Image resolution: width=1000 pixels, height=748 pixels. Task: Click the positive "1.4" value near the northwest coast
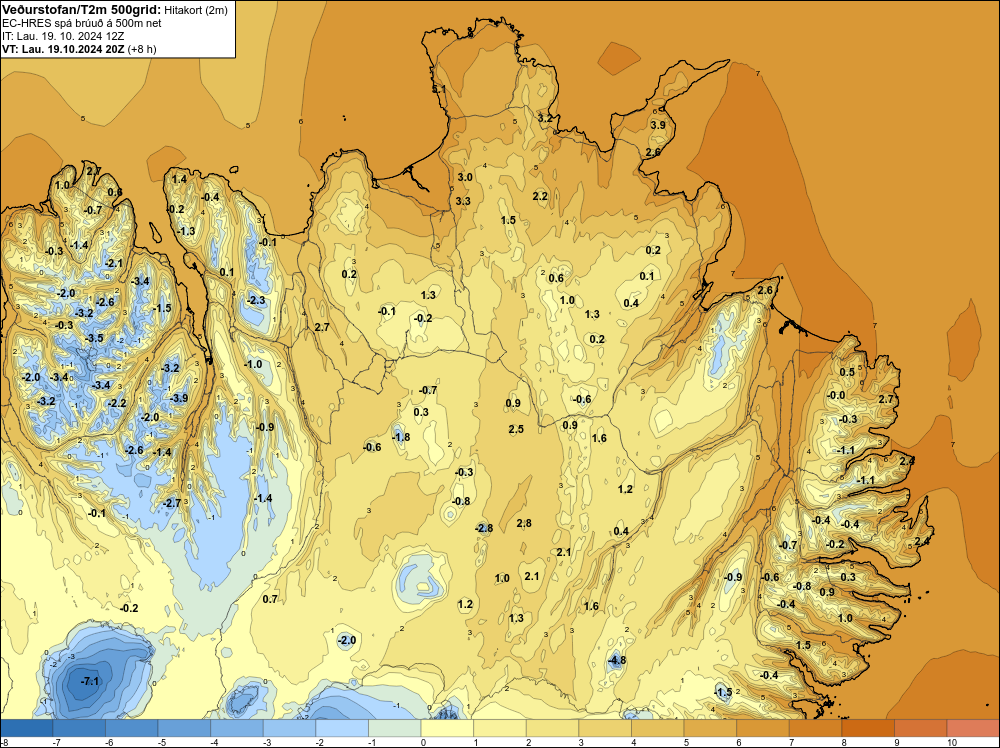pos(179,179)
